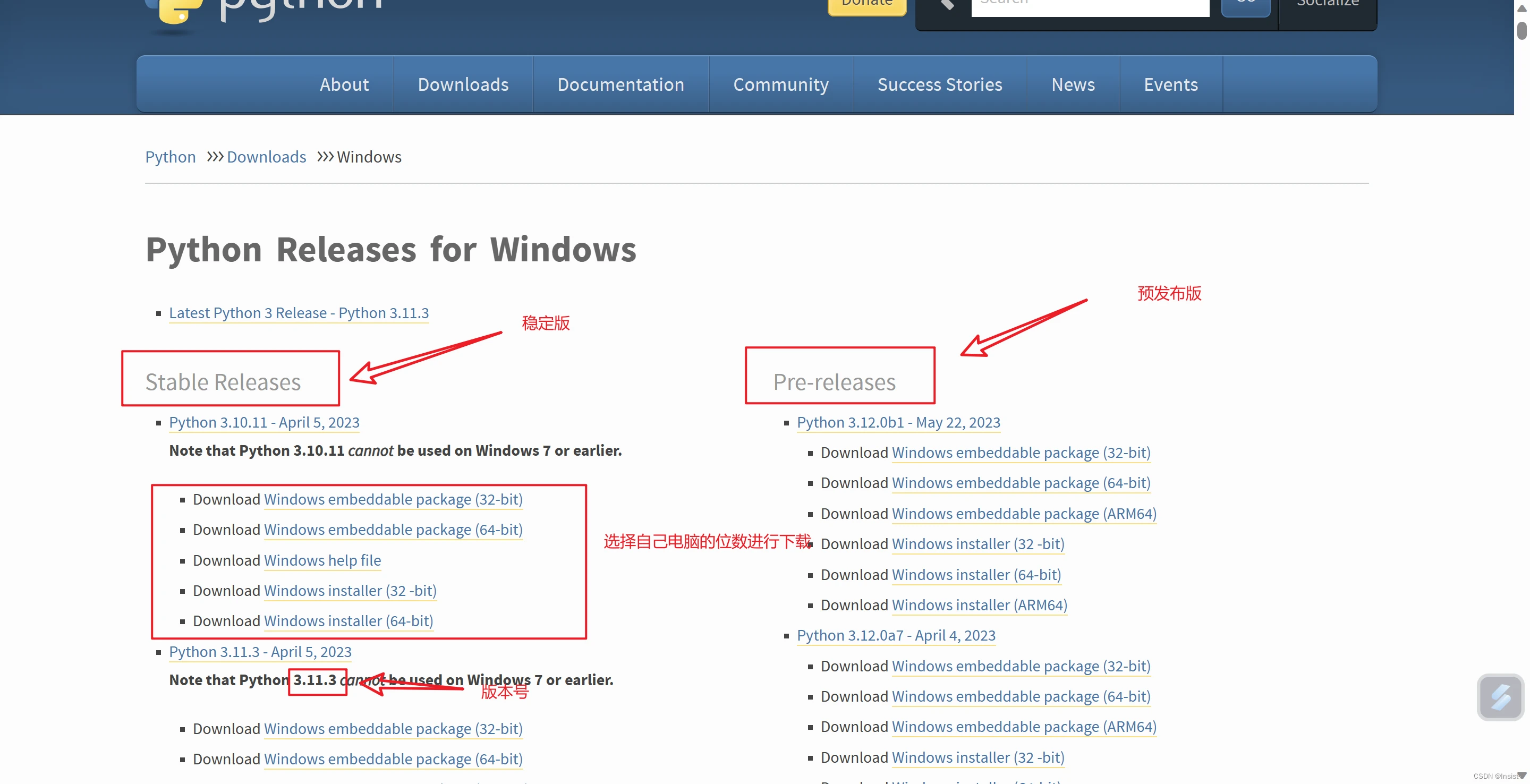Image resolution: width=1530 pixels, height=784 pixels.
Task: Click the note about Python 3.10.11 on Windows 7
Action: point(396,451)
